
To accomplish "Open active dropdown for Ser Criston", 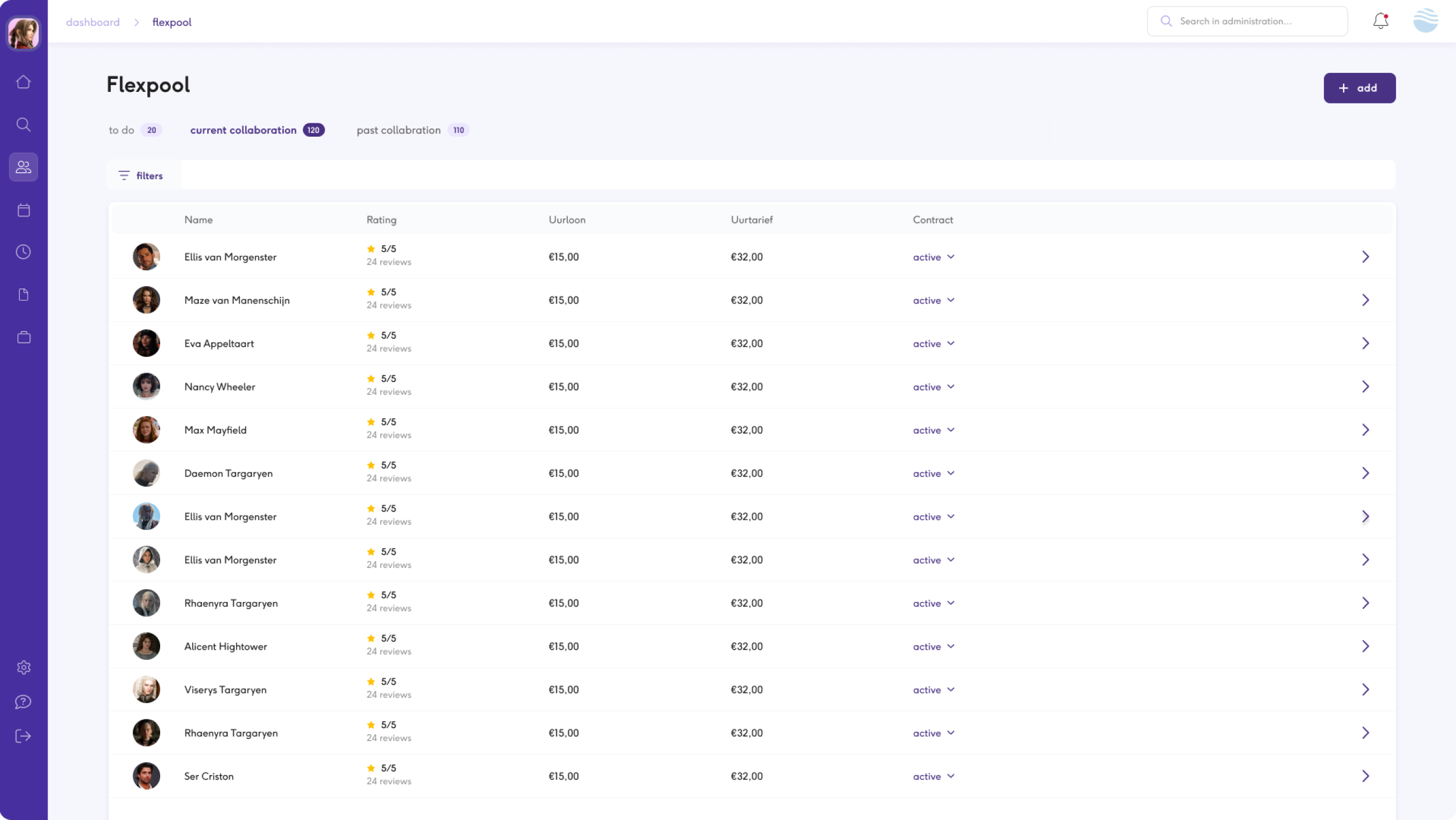I will pyautogui.click(x=933, y=776).
